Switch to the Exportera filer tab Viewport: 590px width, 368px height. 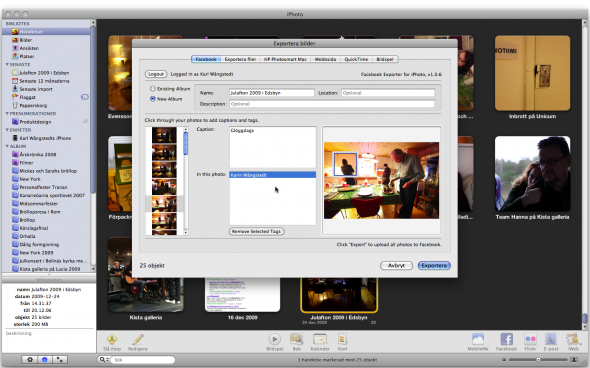[x=240, y=59]
